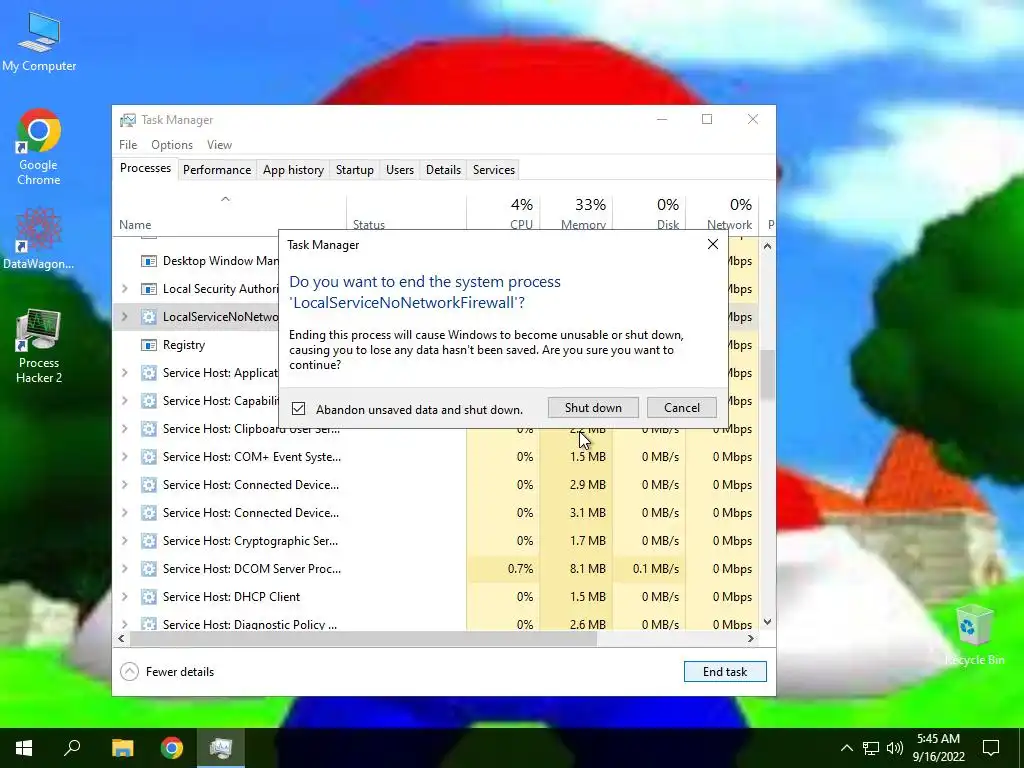
Task: Click the volume speaker tray icon
Action: point(895,748)
